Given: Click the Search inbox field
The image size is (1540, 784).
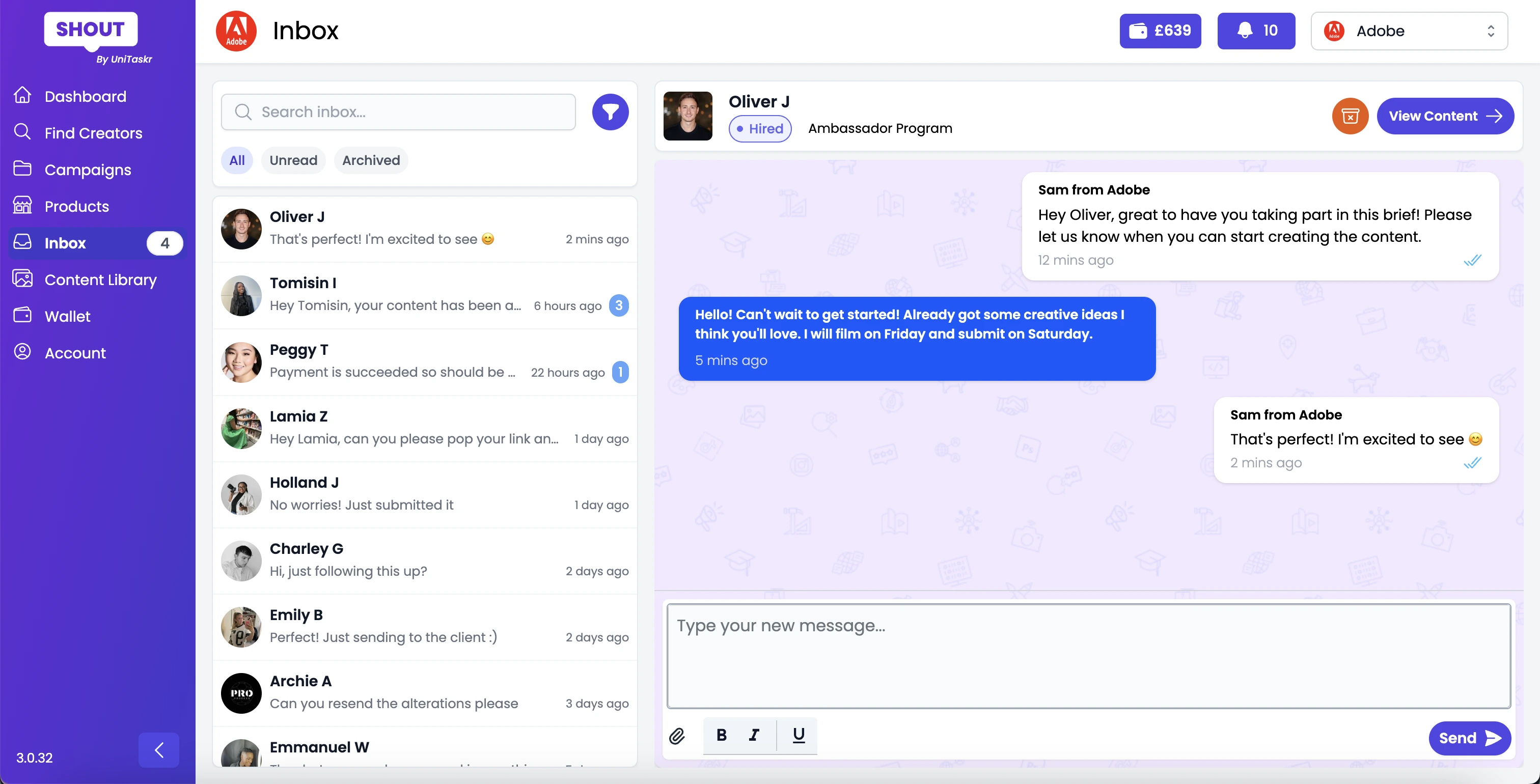Looking at the screenshot, I should pos(398,111).
